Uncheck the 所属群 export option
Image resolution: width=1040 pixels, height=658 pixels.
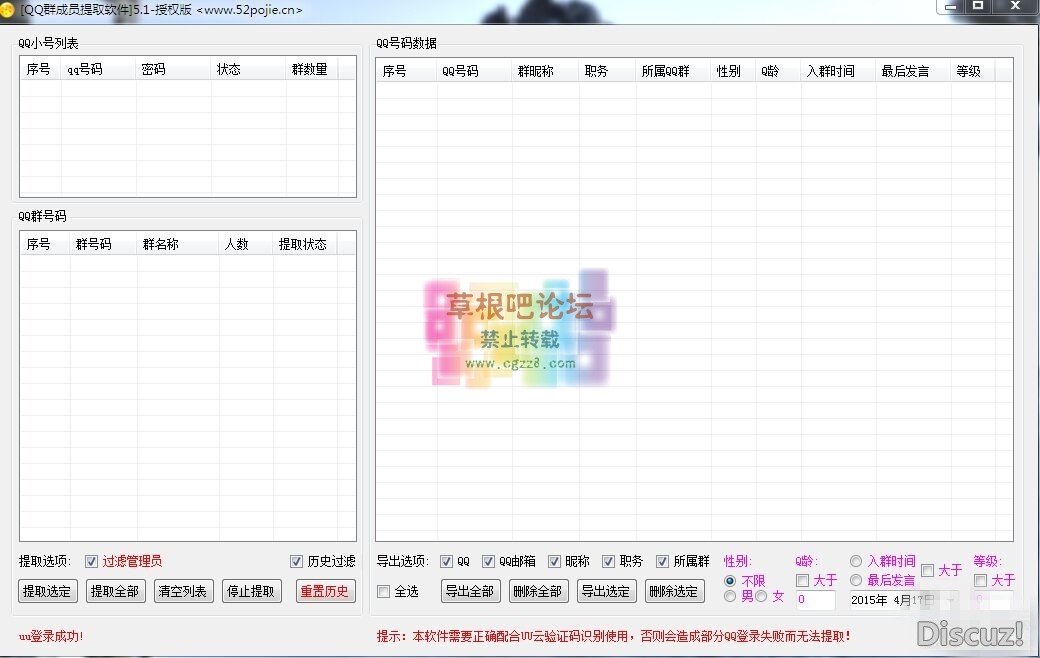pyautogui.click(x=662, y=561)
